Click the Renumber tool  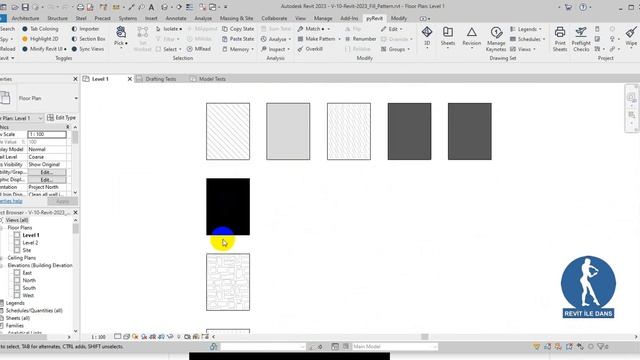coord(361,39)
